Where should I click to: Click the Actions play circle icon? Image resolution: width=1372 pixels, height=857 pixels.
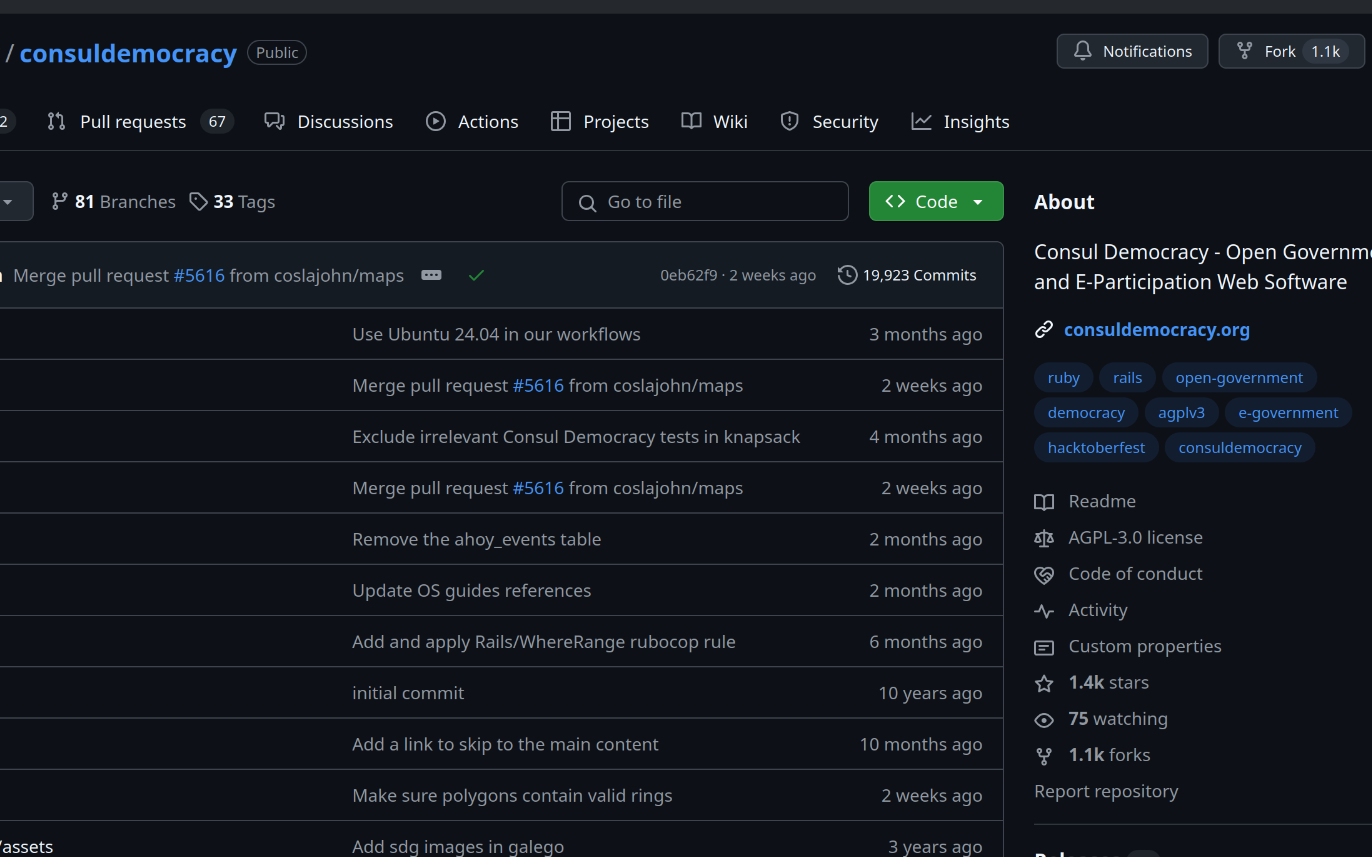coord(436,121)
